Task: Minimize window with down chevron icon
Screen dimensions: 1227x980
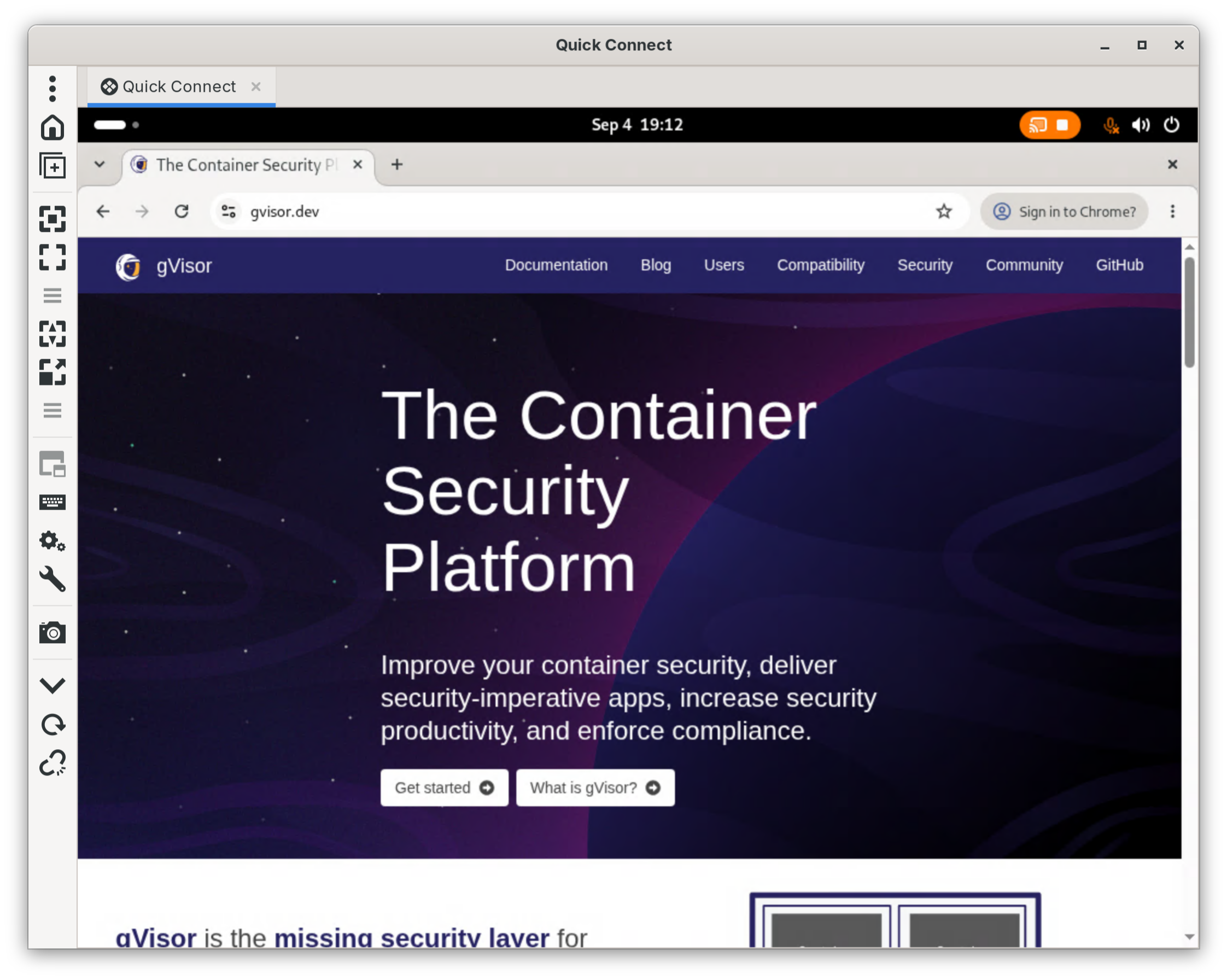Action: coord(52,685)
